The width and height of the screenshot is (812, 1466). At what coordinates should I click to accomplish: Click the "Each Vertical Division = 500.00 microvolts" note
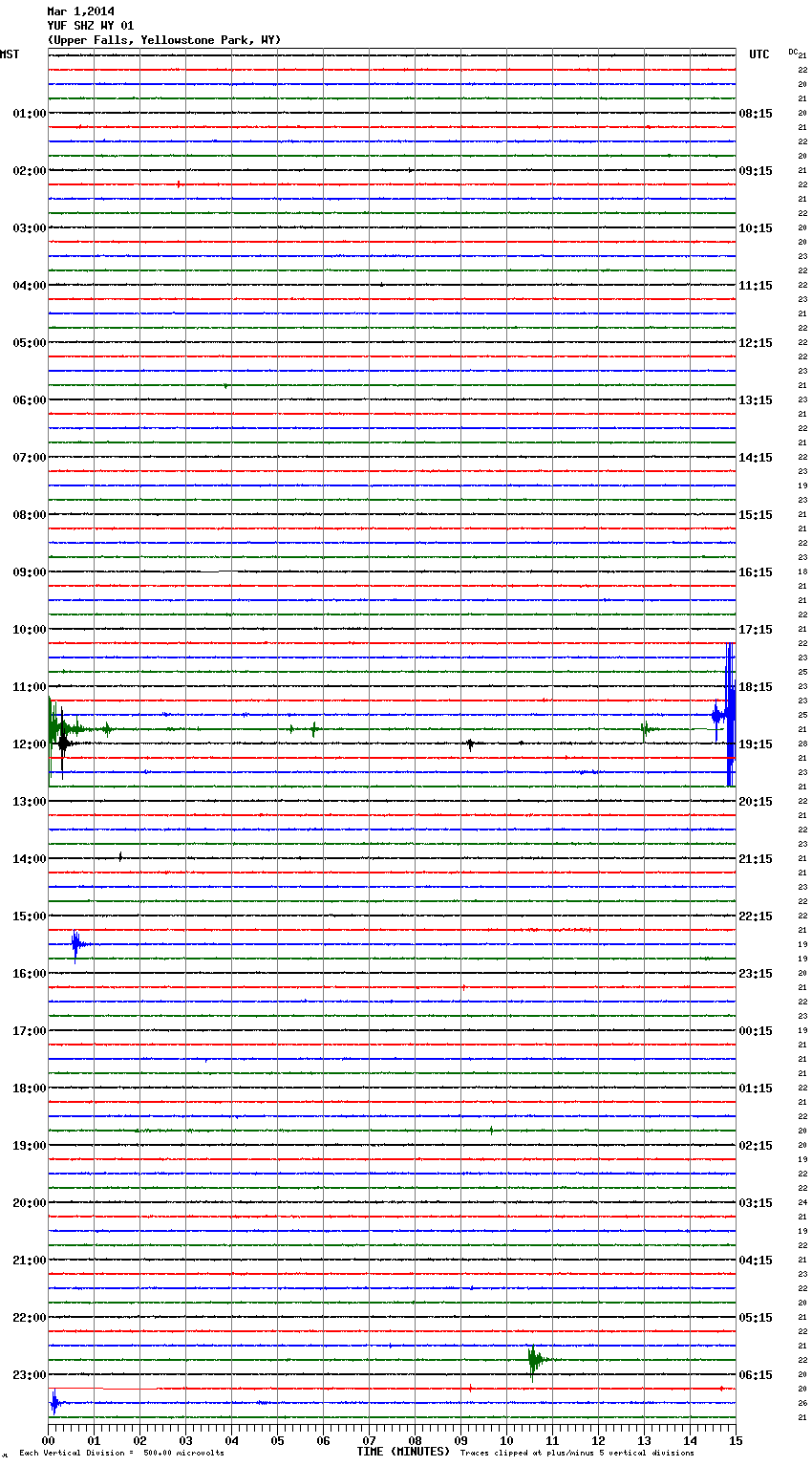(x=121, y=1453)
